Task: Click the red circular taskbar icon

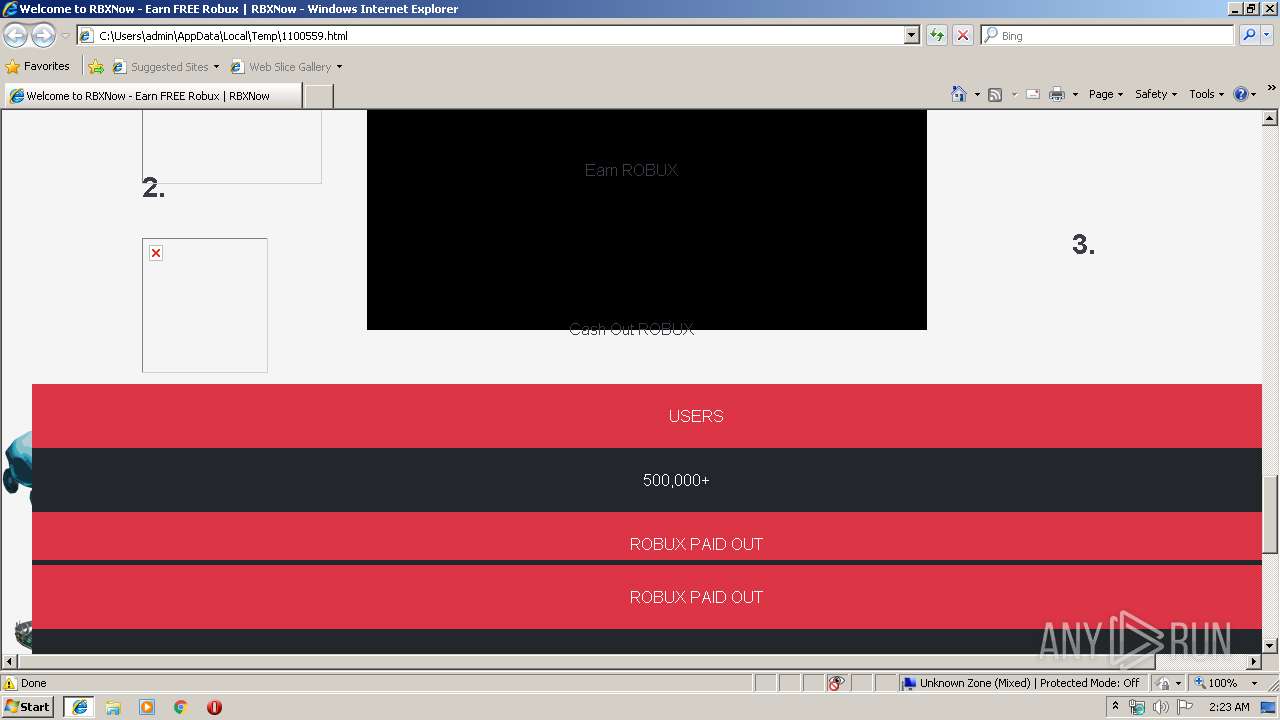Action: [214, 707]
